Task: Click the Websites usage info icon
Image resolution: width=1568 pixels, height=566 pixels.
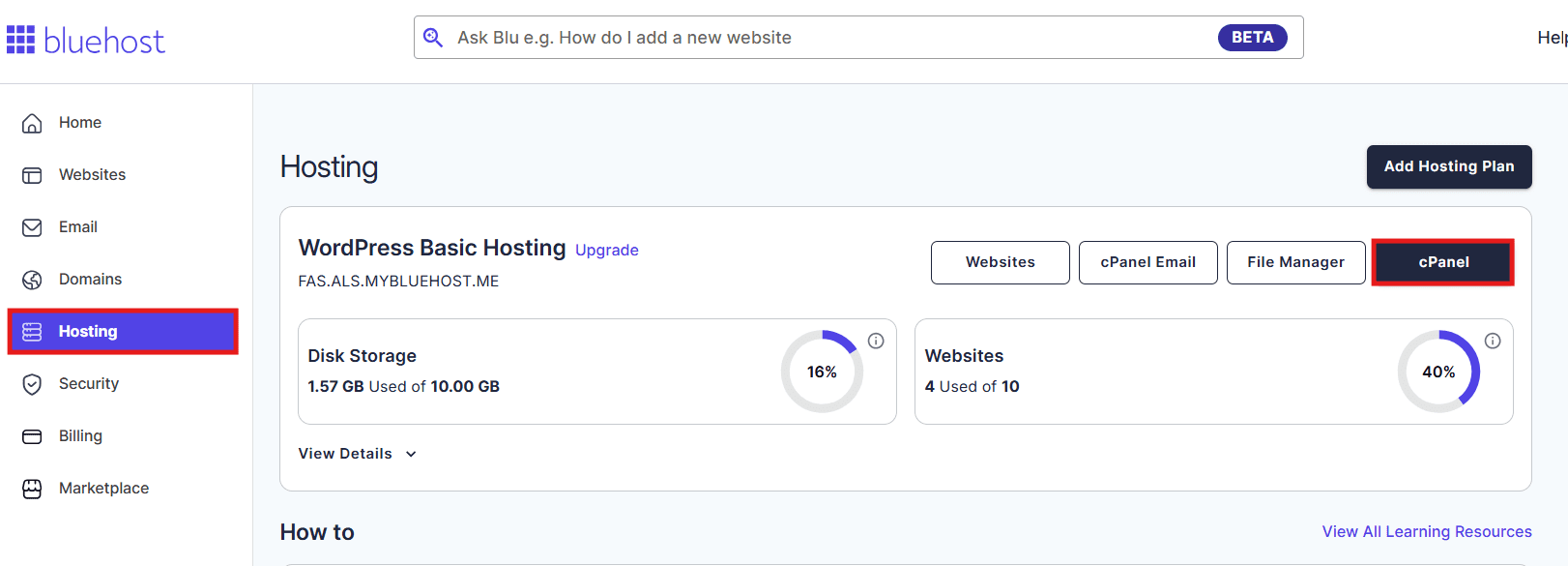Action: pyautogui.click(x=1493, y=341)
